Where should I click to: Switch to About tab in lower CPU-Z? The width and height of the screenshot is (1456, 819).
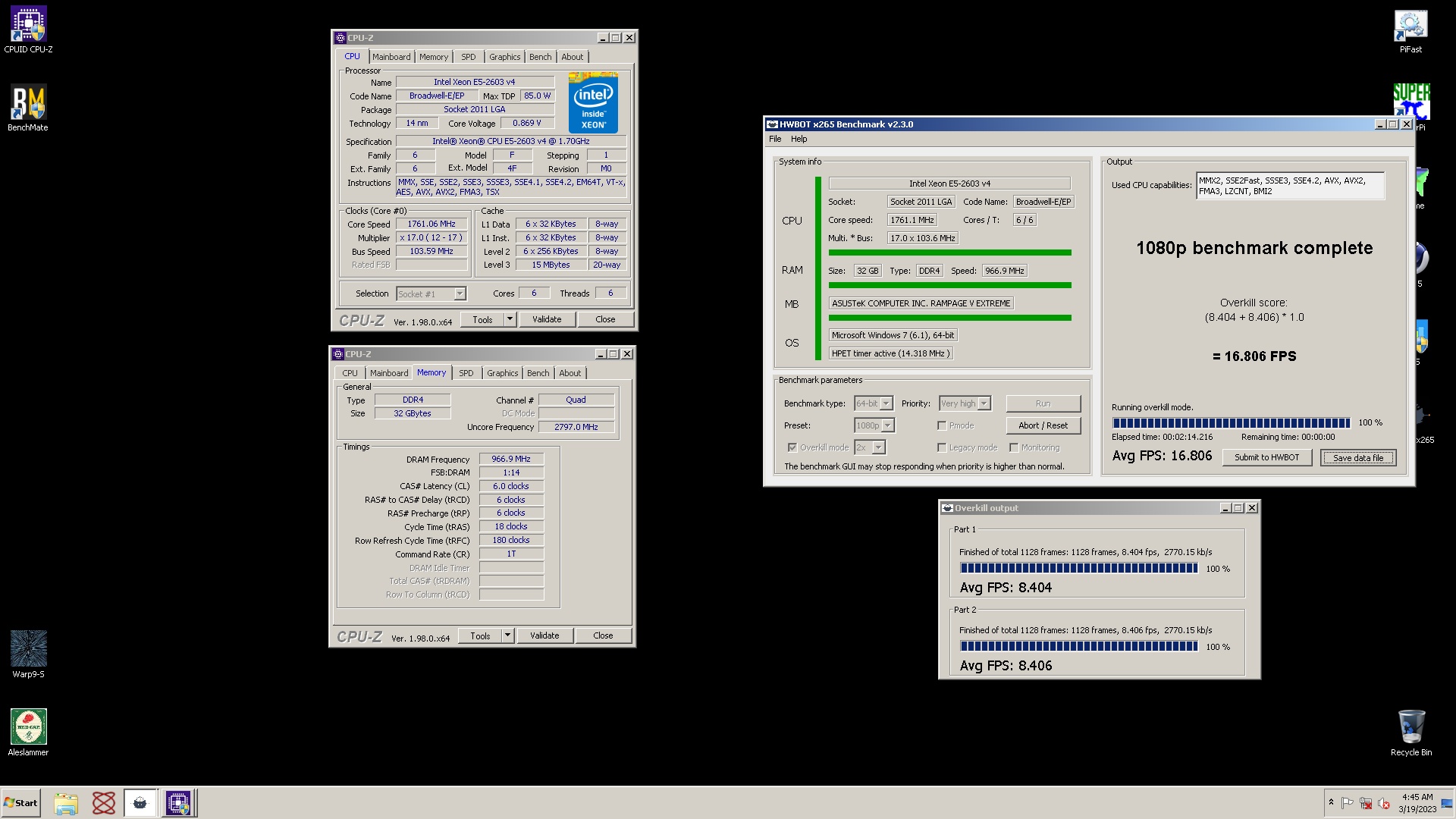[570, 373]
